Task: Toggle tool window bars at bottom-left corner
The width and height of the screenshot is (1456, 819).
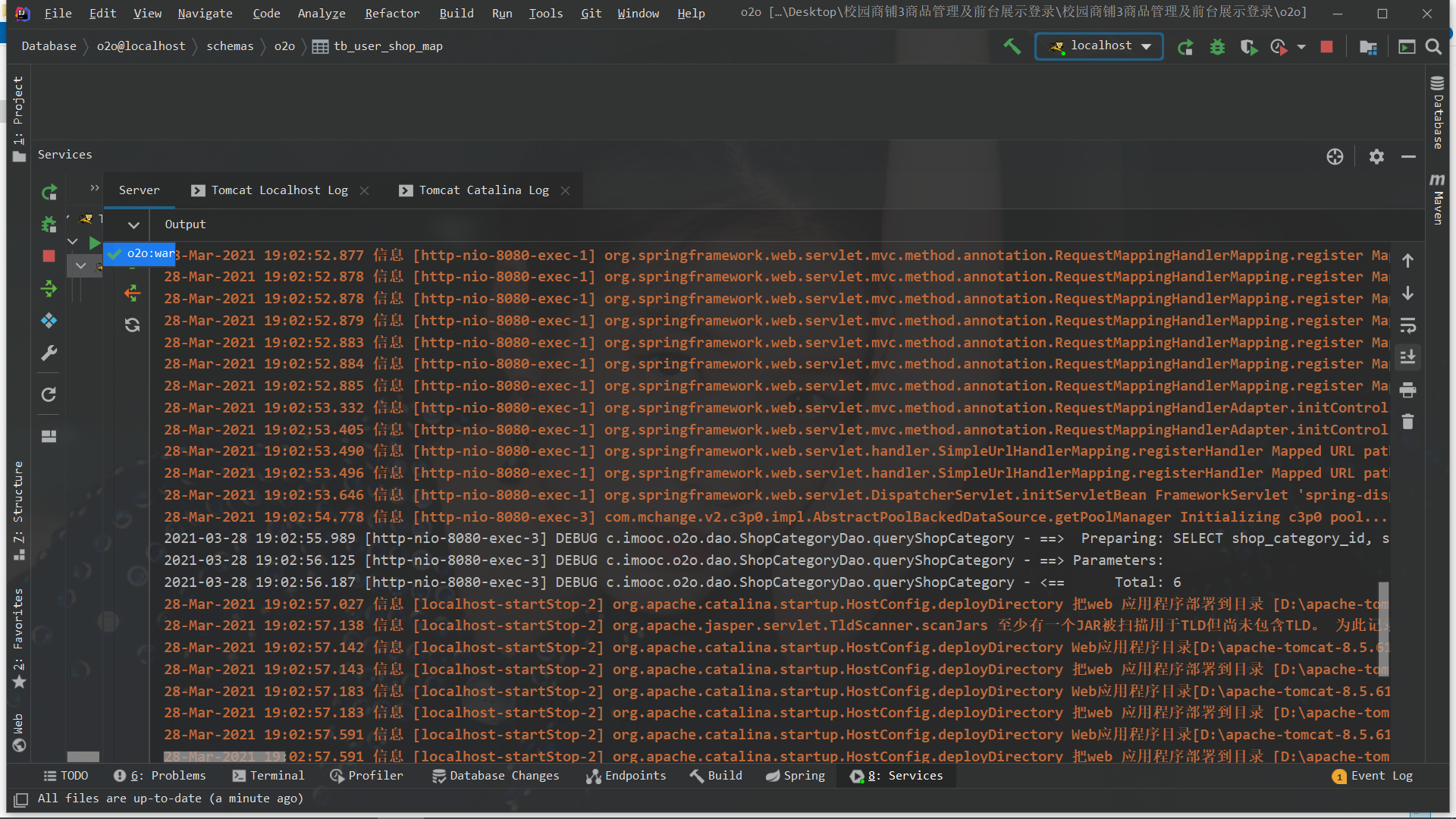Action: (21, 799)
